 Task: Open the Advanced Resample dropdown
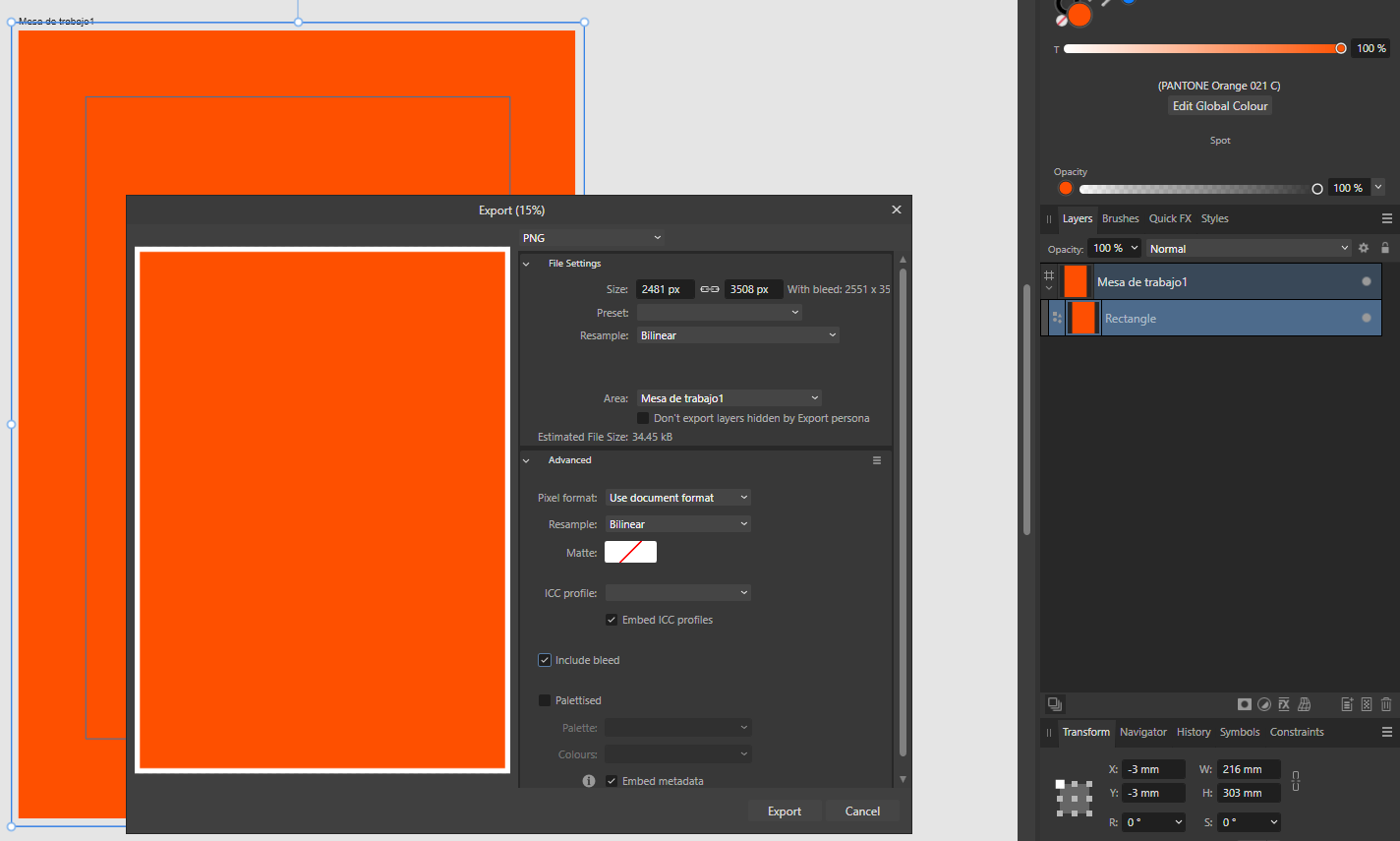[x=678, y=524]
